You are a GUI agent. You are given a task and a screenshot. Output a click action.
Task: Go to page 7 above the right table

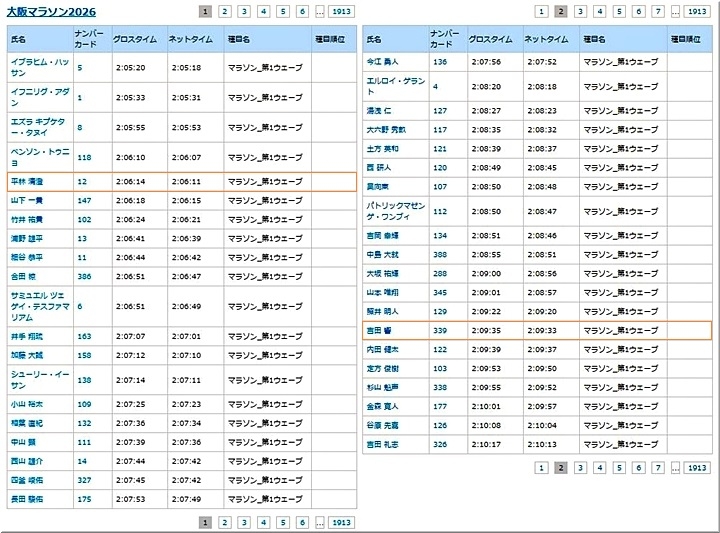pyautogui.click(x=657, y=12)
